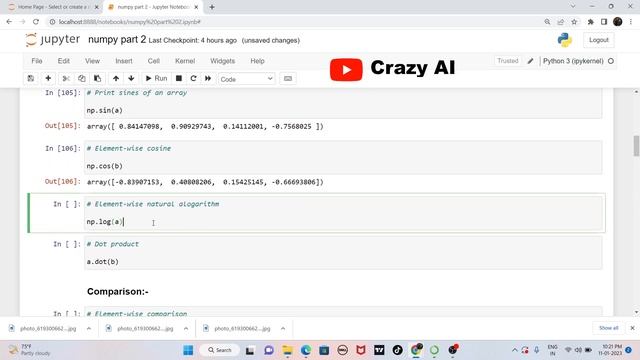Restart the kernel icon
Image resolution: width=640 pixels, height=360 pixels.
[x=193, y=78]
